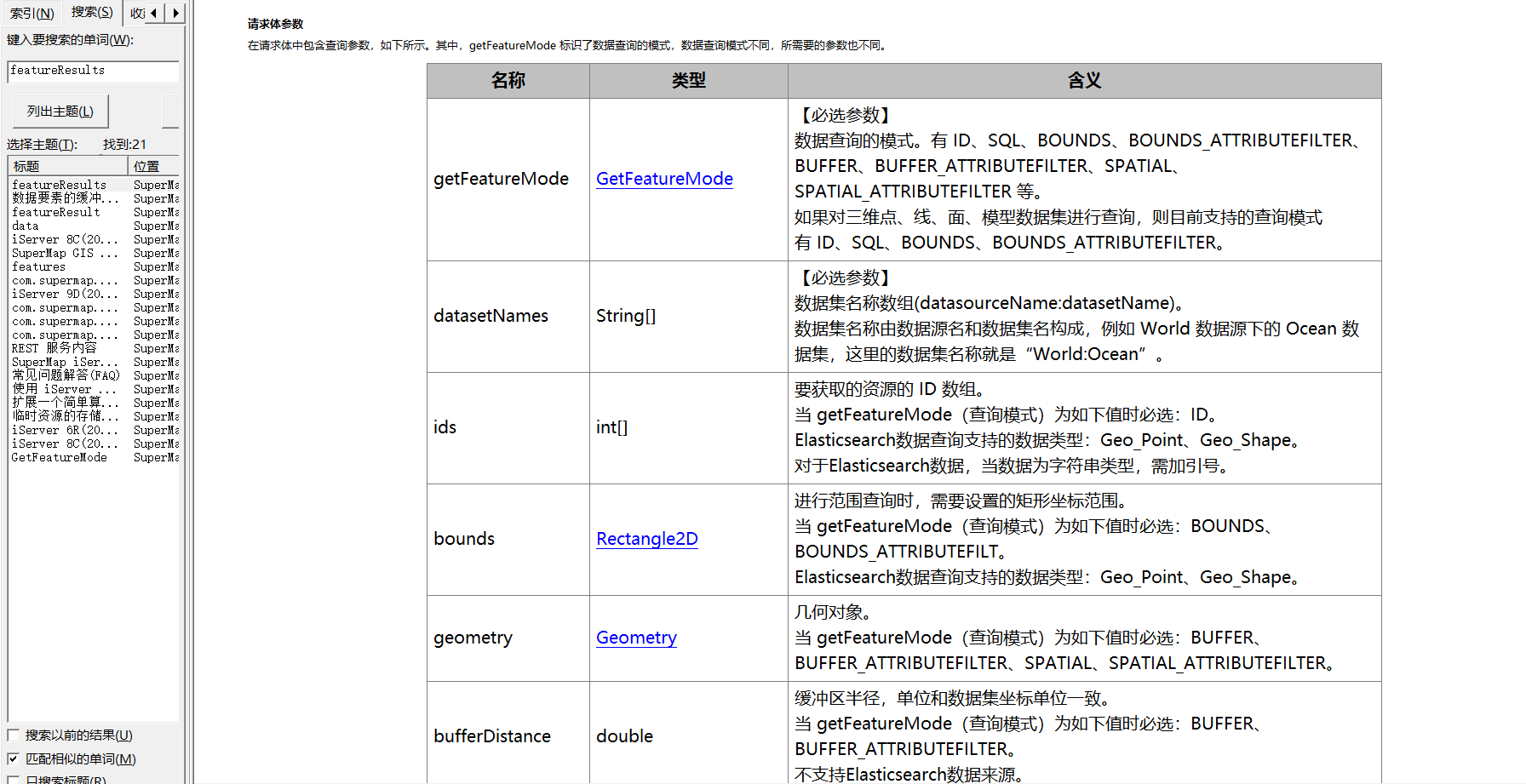The image size is (1526, 784).
Task: Sort results by the 标题 column header
Action: [68, 166]
